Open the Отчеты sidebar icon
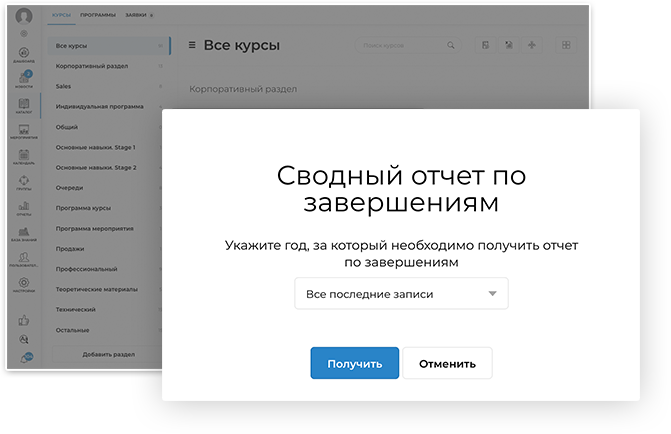Screen dimensions: 671x434 [24, 206]
